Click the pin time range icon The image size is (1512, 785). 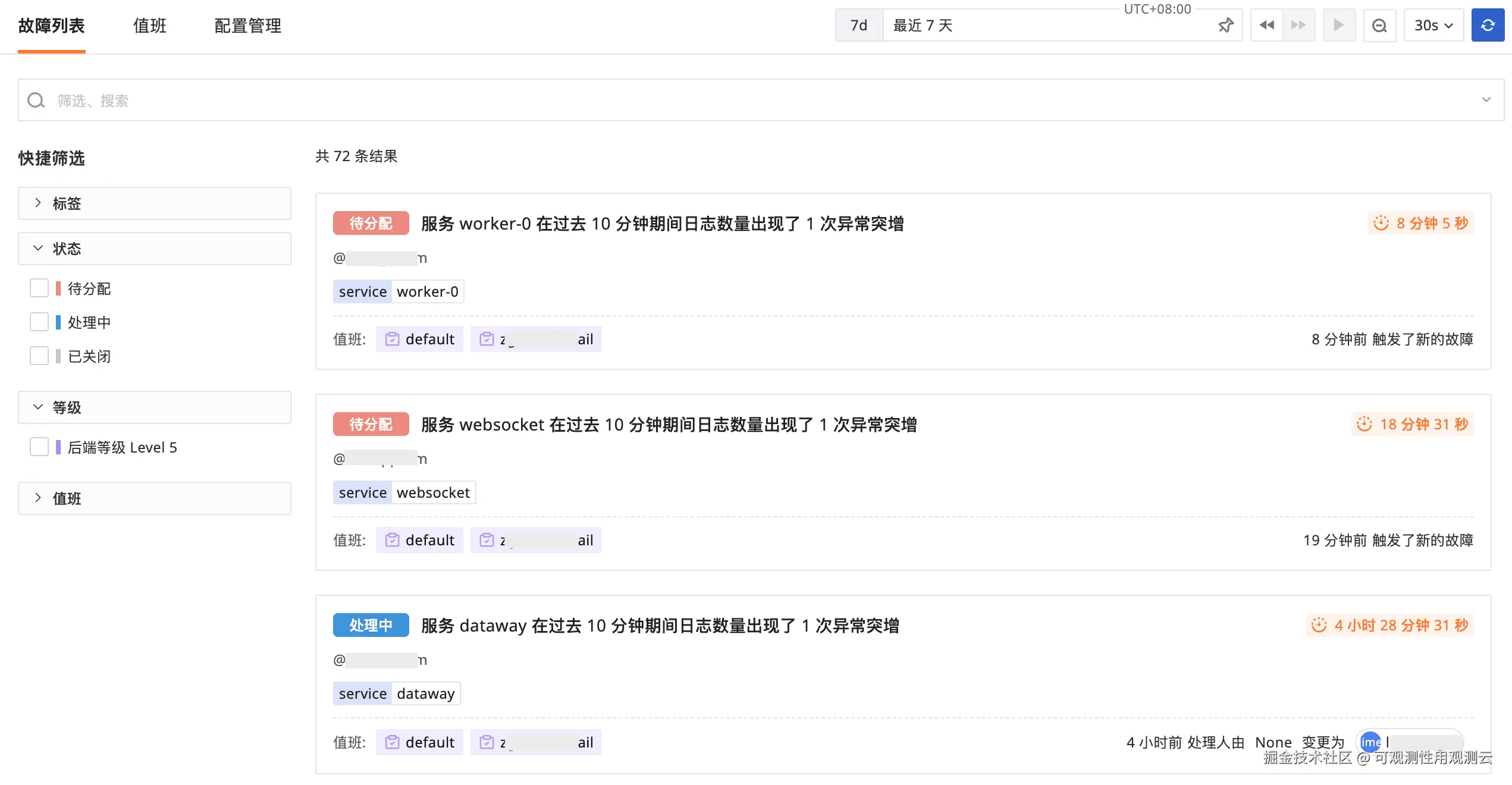click(x=1225, y=26)
